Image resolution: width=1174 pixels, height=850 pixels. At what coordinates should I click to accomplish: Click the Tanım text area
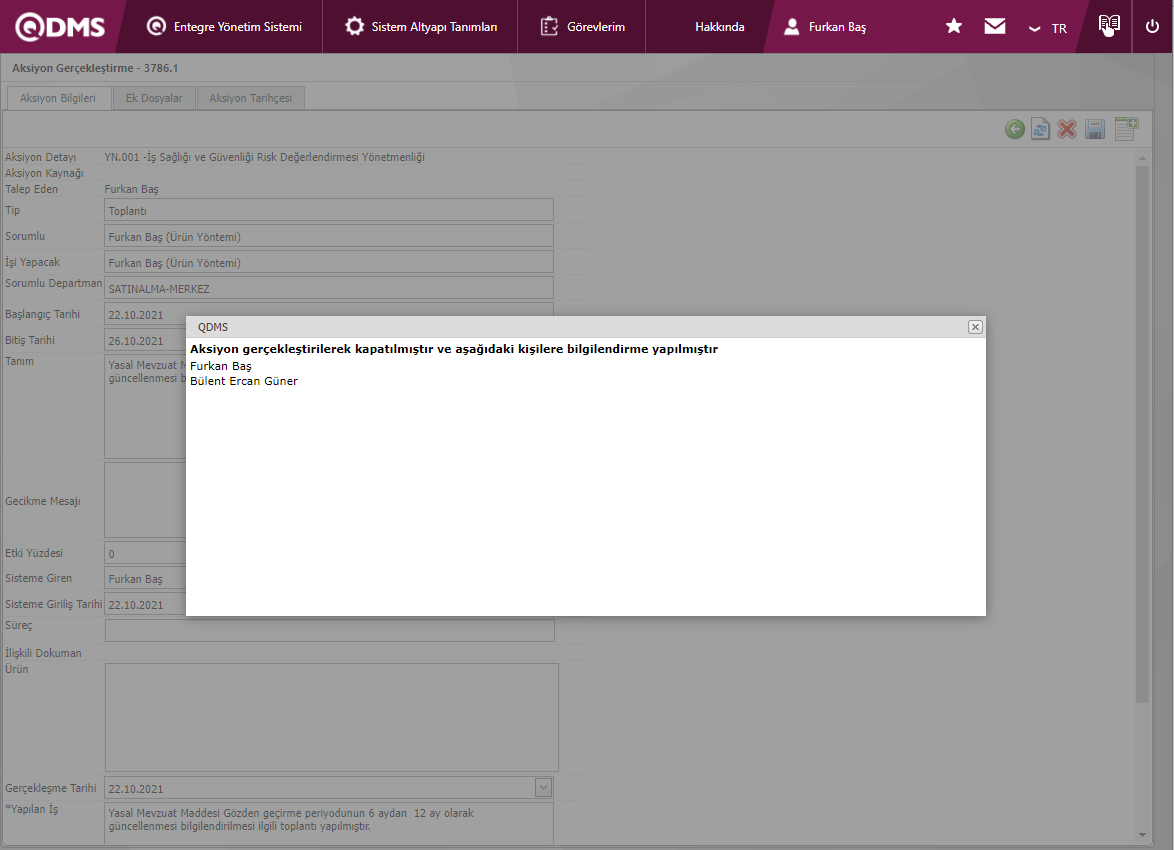click(145, 406)
